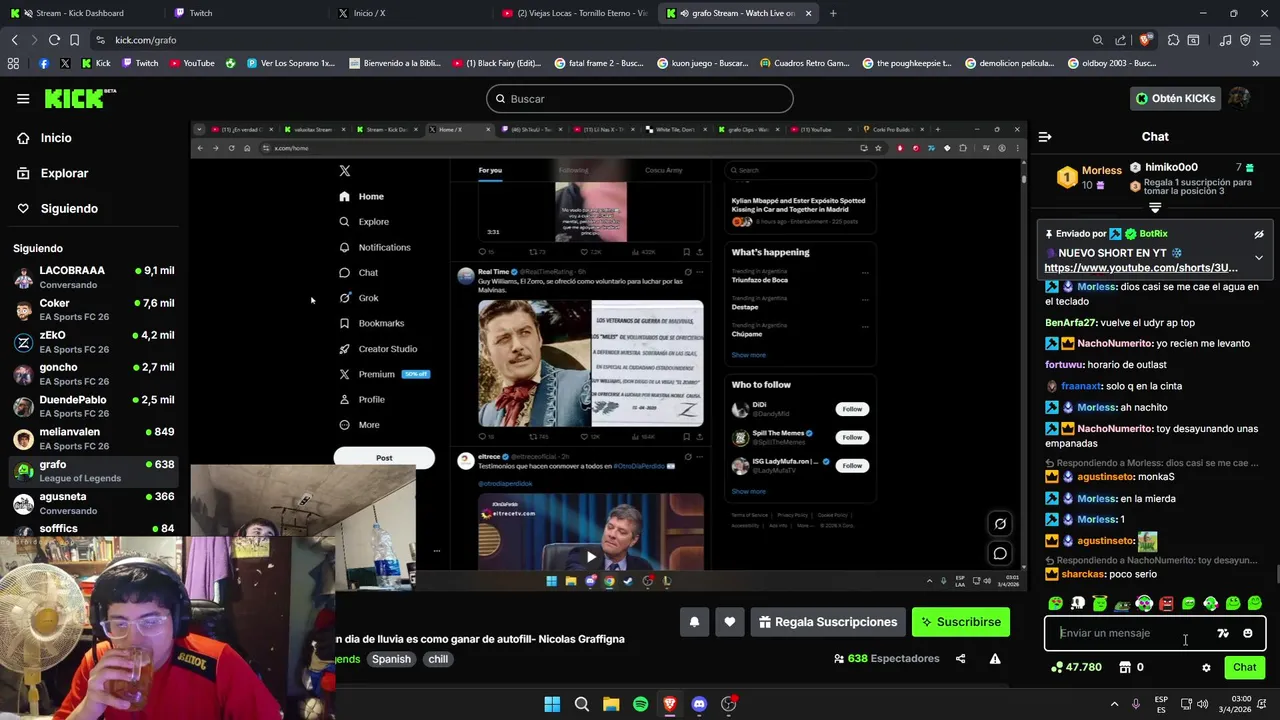Open the emote picker smiley icon
The width and height of the screenshot is (1280, 720).
click(1248, 633)
